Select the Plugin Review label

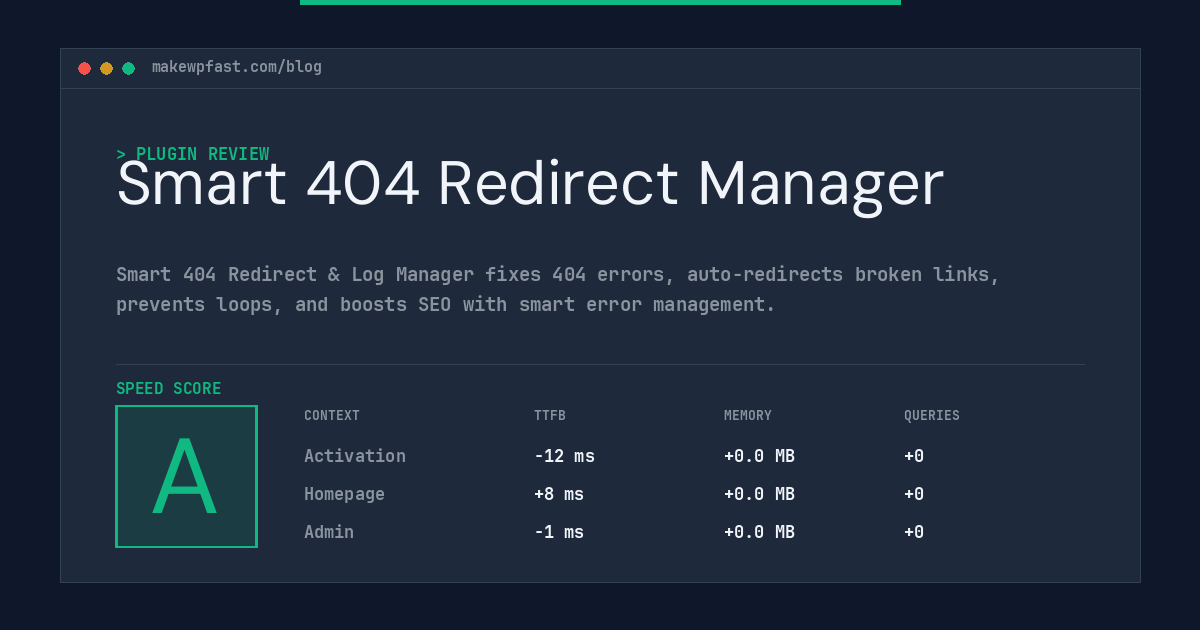[193, 154]
